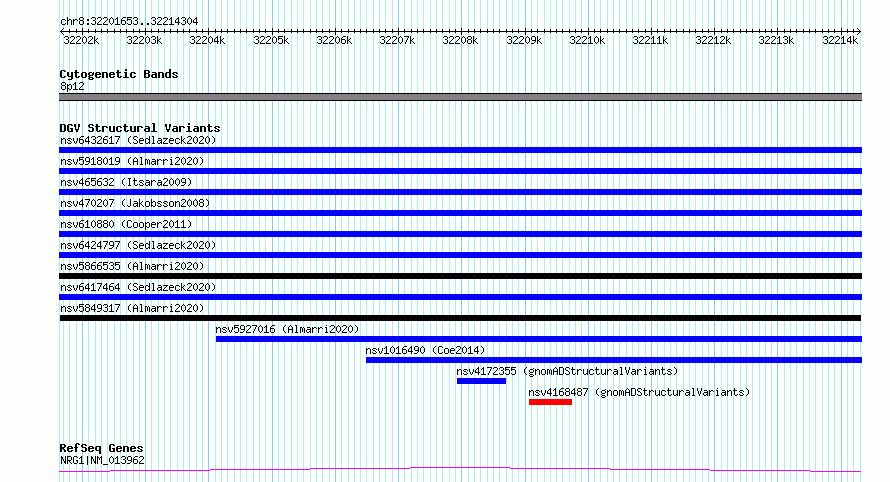Open the NRG1|NM_013962 gene label
Screen dimensions: 890x482
tap(102, 460)
